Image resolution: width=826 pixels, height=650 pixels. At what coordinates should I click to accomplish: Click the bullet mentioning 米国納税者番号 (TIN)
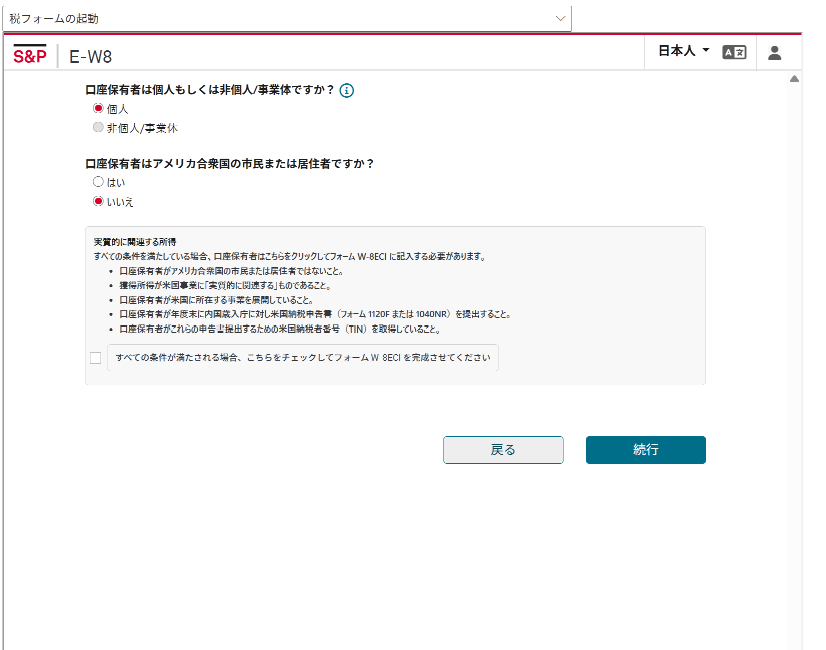point(280,329)
